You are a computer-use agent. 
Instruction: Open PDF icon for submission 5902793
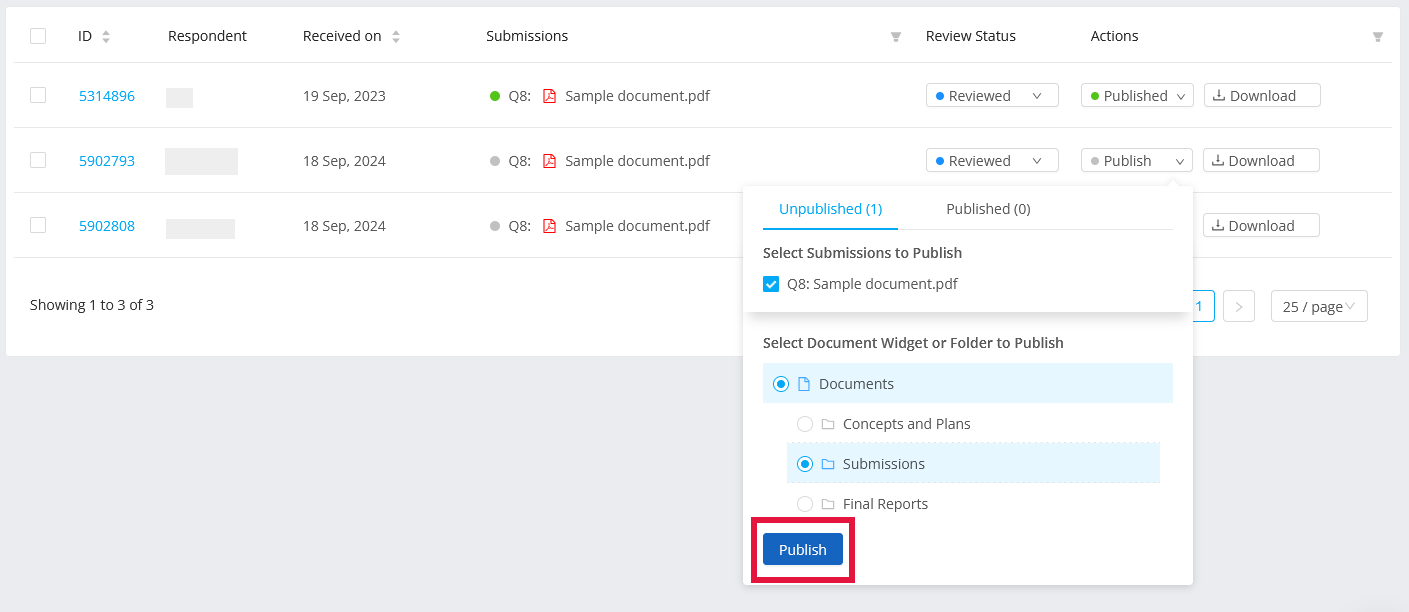[549, 161]
